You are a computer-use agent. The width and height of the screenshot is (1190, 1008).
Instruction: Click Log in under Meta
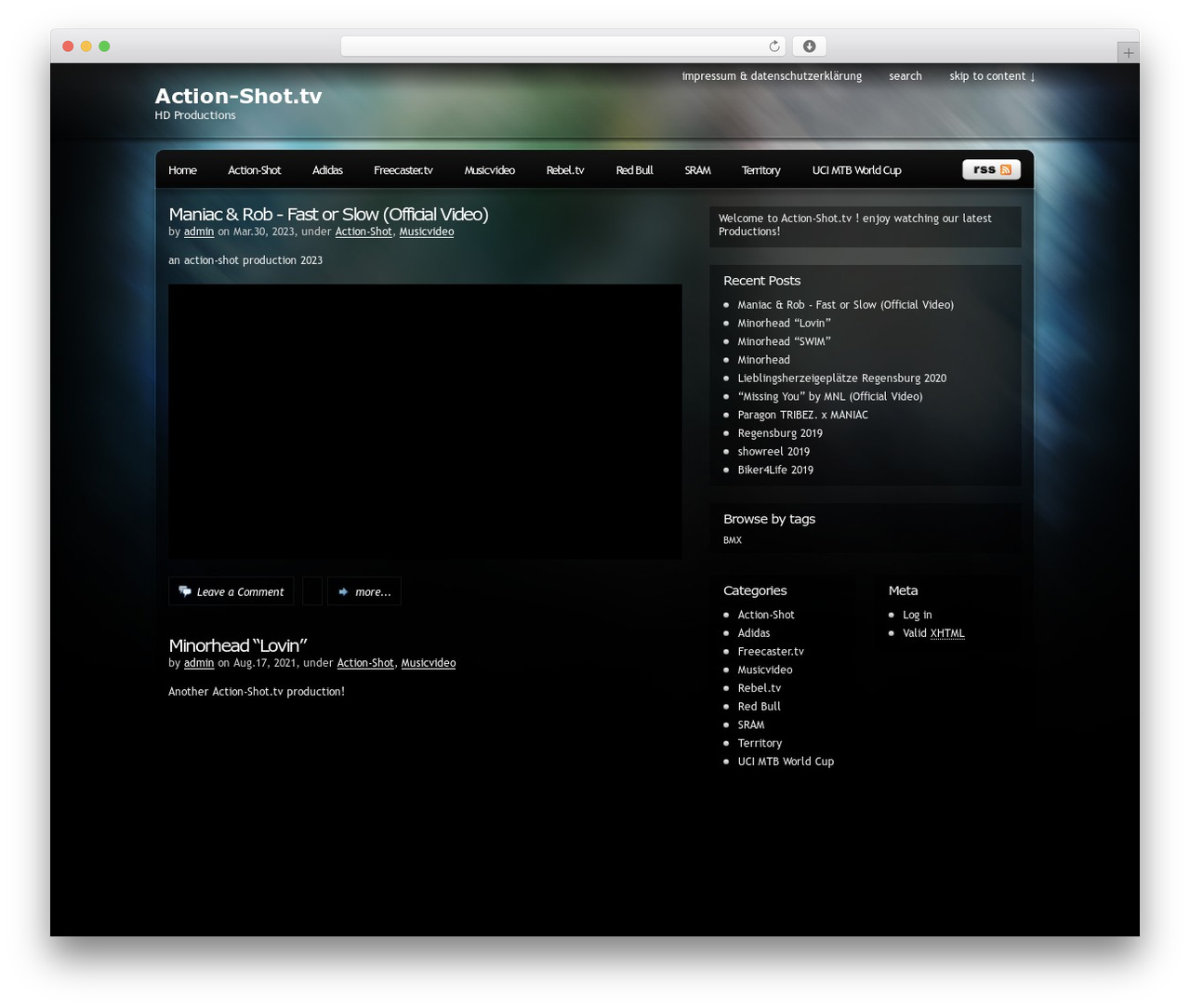[x=918, y=615]
